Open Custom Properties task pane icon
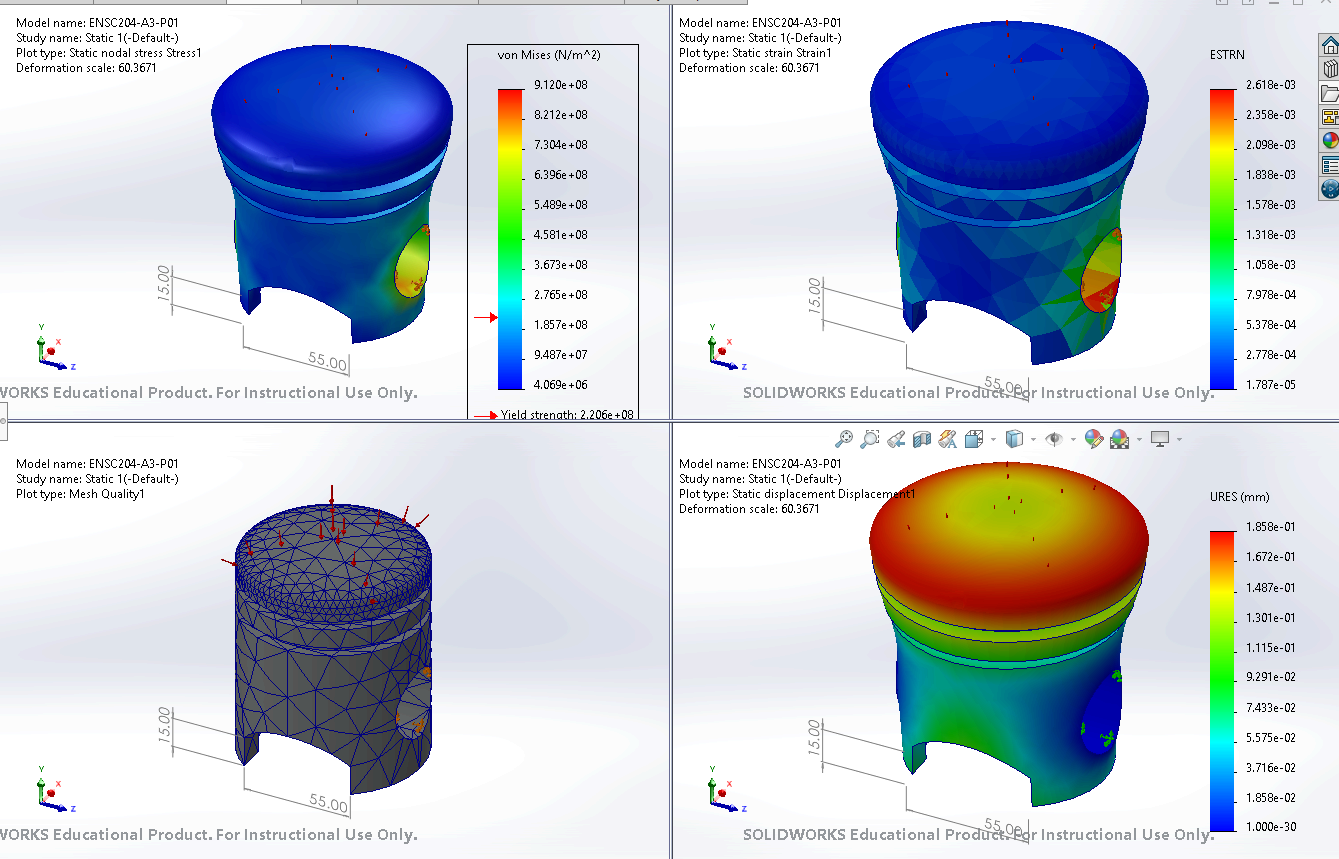The width and height of the screenshot is (1339, 859). pyautogui.click(x=1329, y=165)
